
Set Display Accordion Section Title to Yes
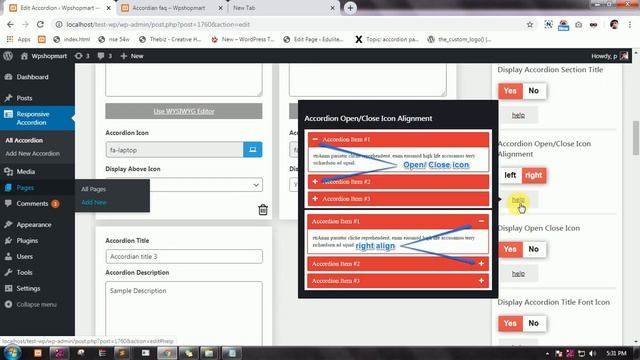coord(510,91)
